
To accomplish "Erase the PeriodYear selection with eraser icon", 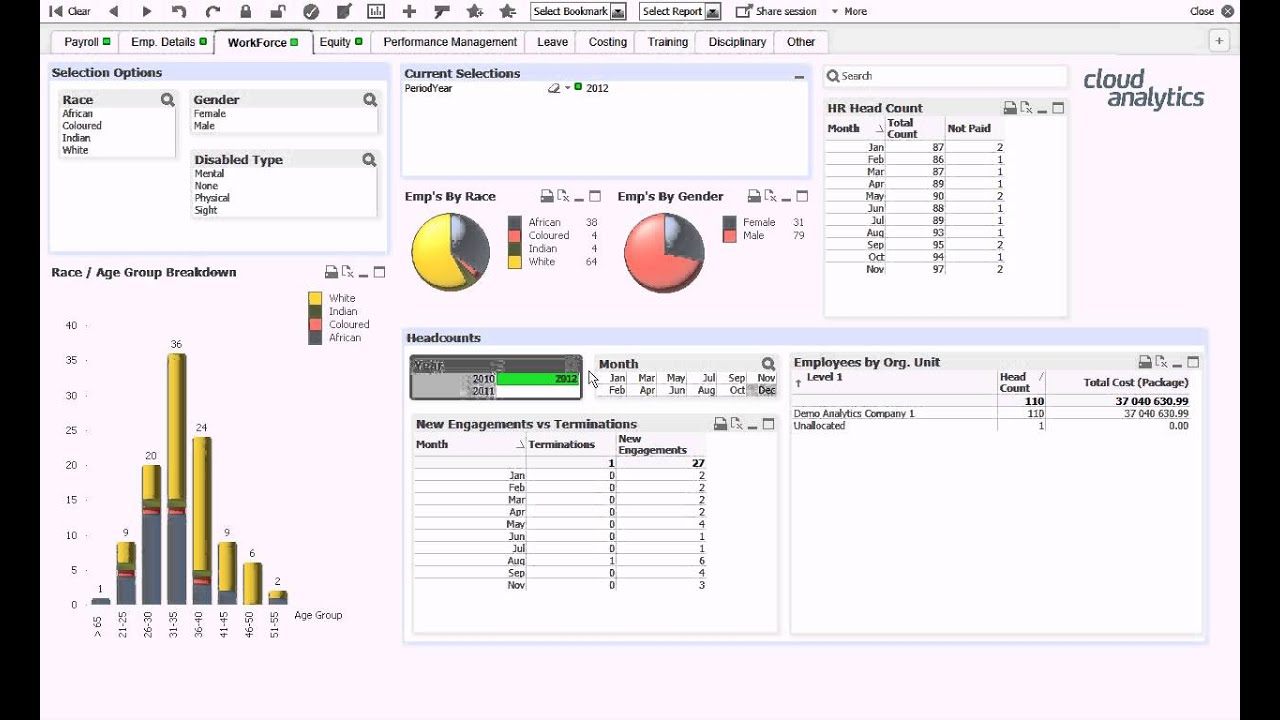I will point(554,88).
